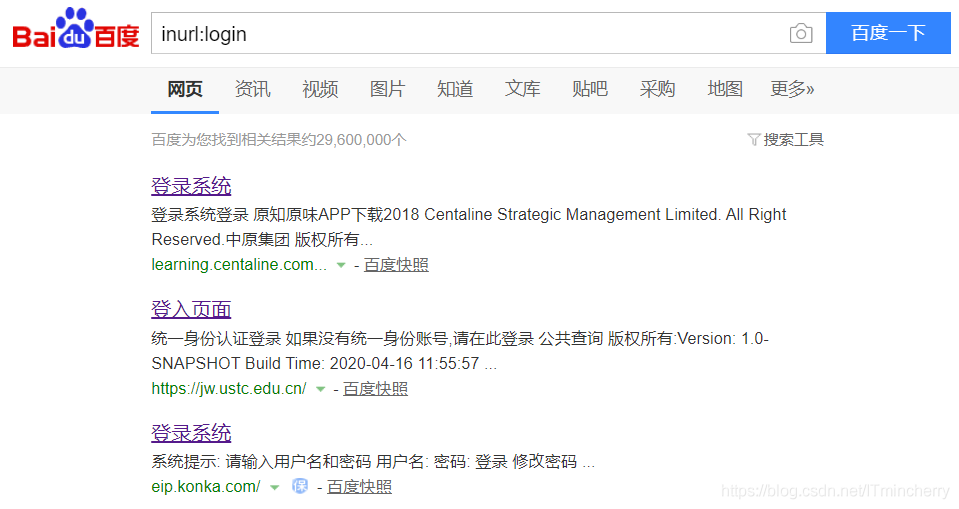Open the 采购 tab
The width and height of the screenshot is (959, 509).
coord(657,89)
